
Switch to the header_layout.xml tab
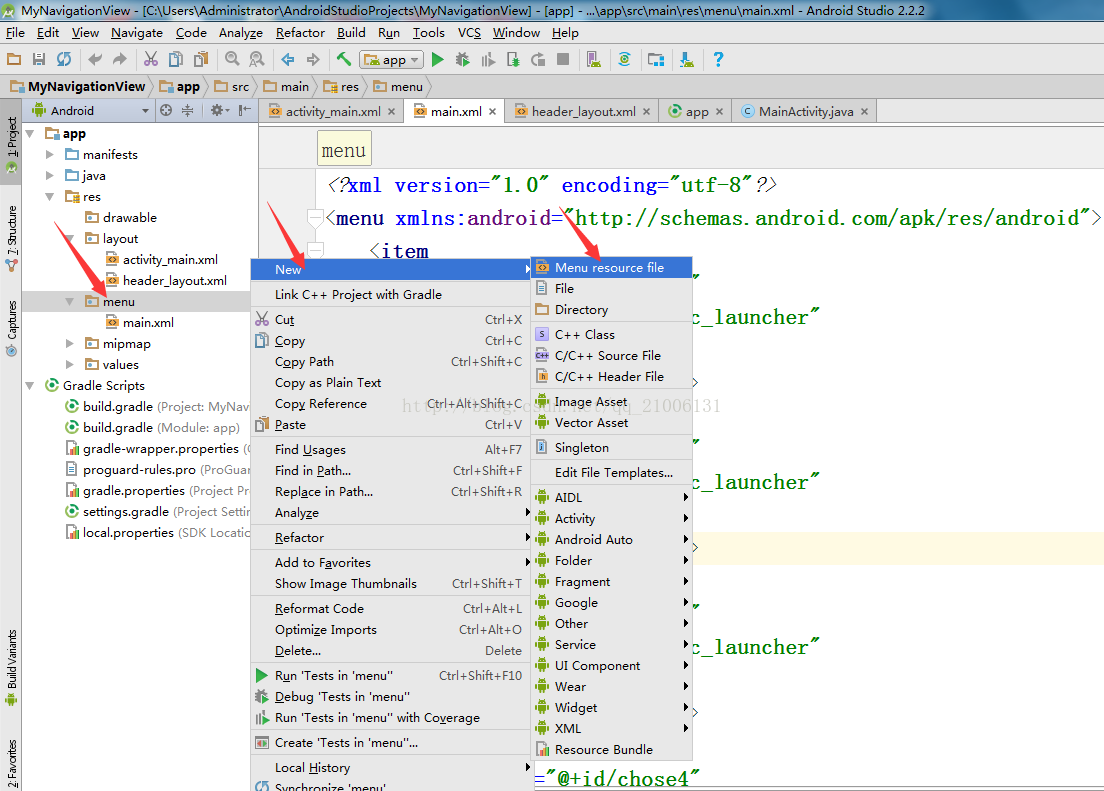(583, 111)
